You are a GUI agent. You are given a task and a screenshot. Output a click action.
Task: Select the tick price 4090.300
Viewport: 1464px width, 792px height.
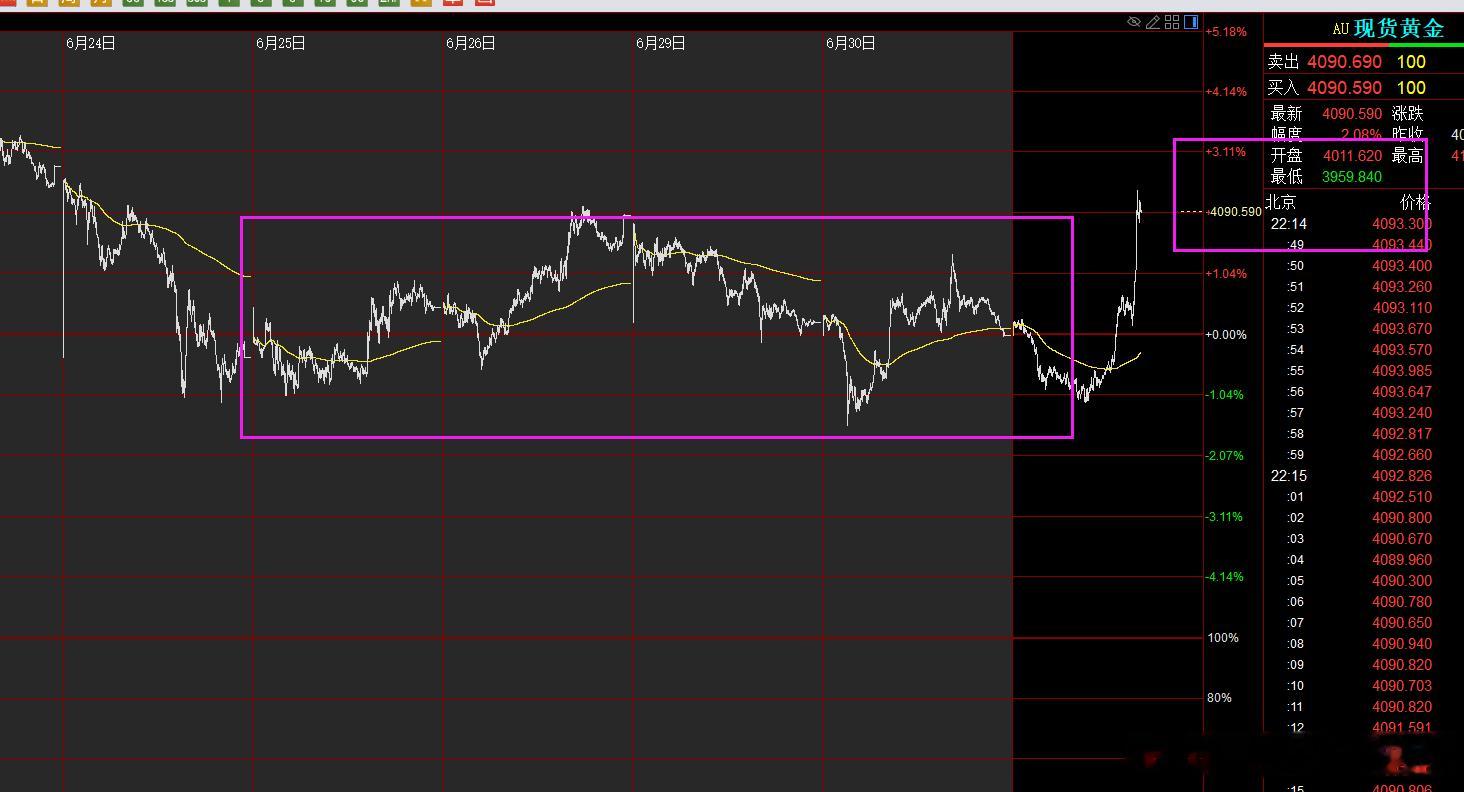point(1402,581)
